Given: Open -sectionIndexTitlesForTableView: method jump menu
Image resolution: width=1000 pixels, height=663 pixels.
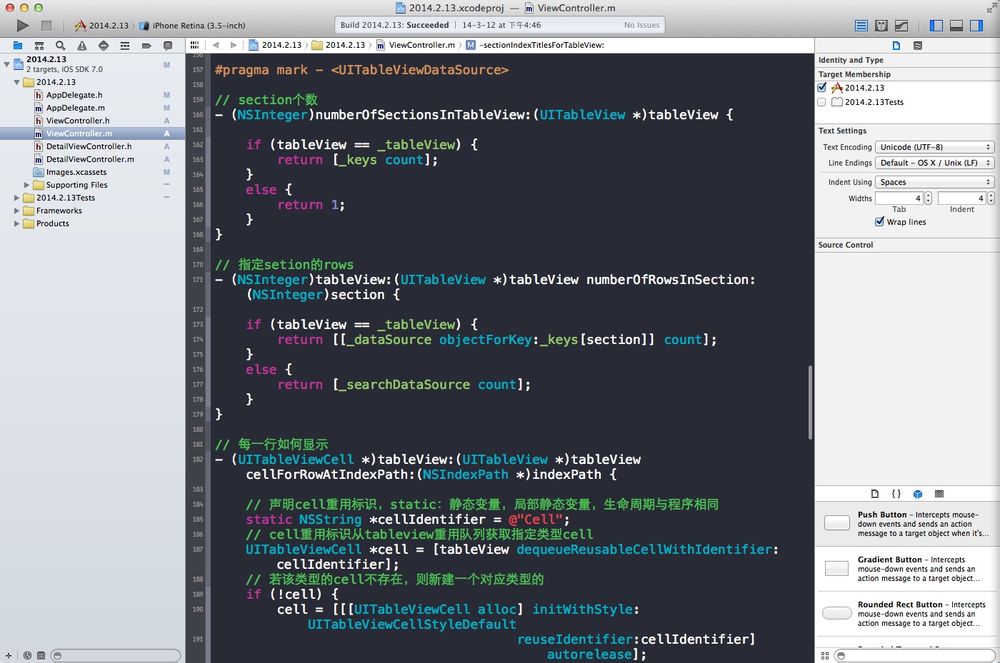Looking at the screenshot, I should click(x=535, y=45).
